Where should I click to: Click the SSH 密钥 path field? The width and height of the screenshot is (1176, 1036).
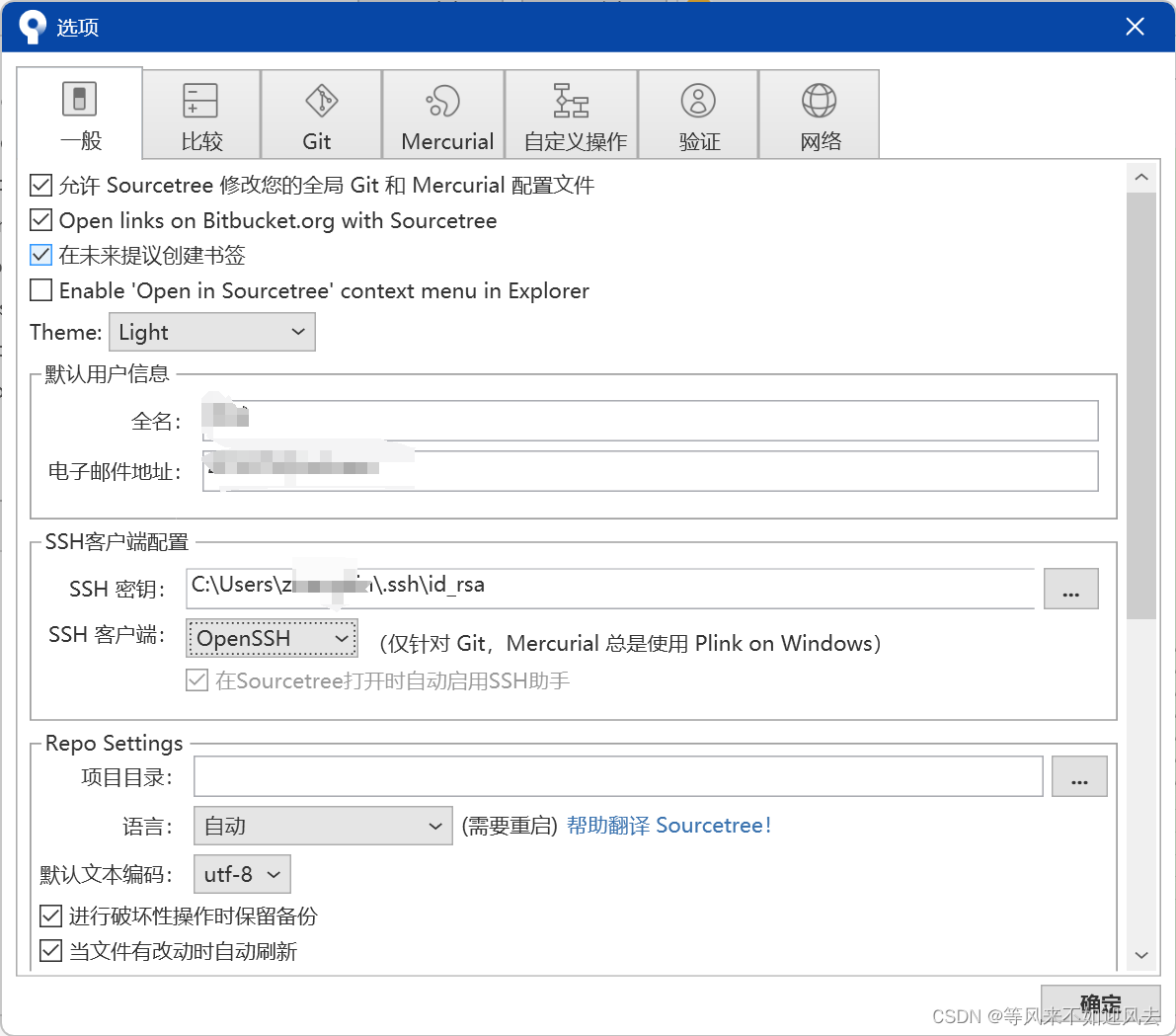pyautogui.click(x=610, y=589)
